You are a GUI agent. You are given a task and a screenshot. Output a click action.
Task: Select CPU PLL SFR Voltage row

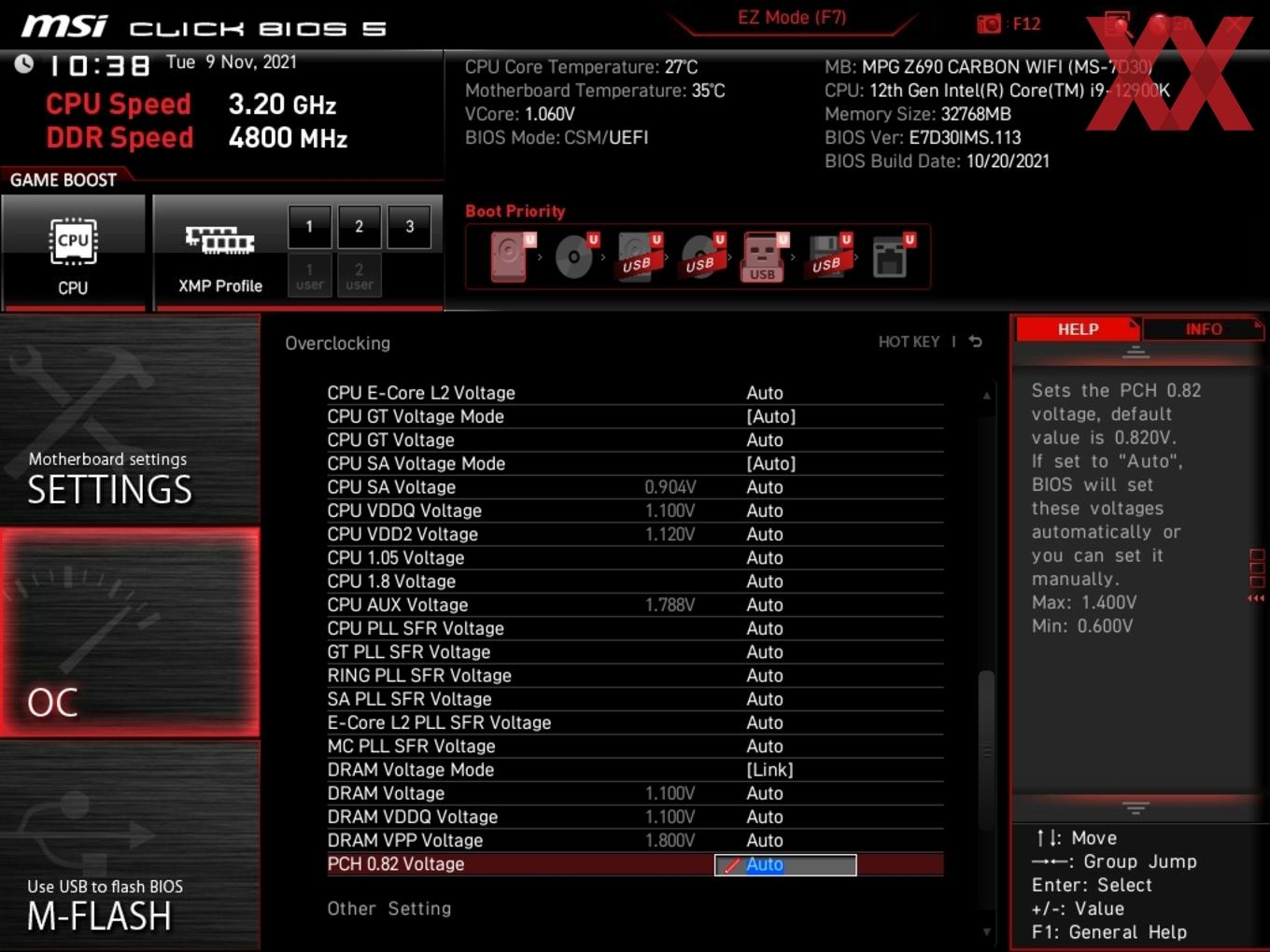tap(635, 628)
